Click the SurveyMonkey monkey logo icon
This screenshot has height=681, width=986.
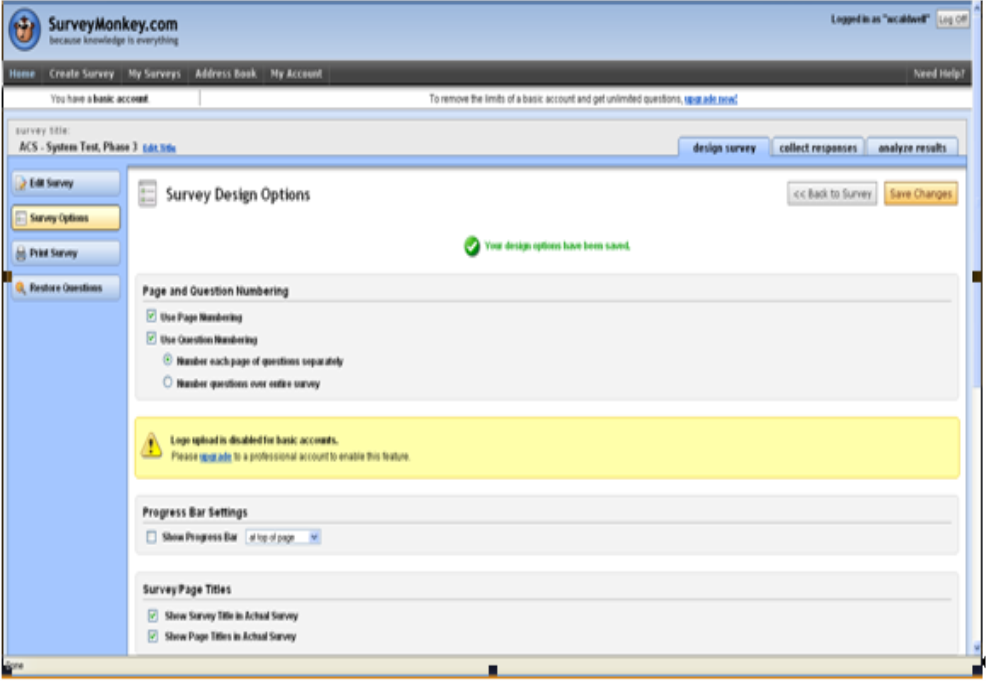24,30
